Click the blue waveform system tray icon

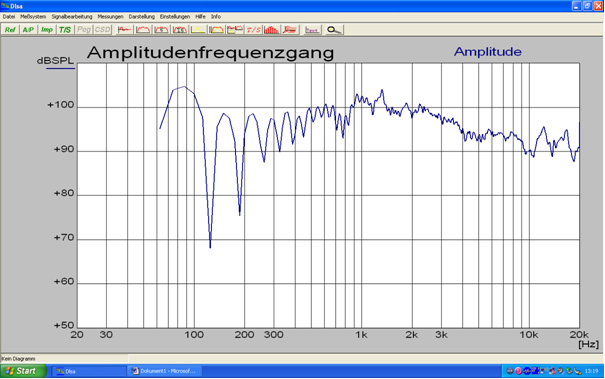(527, 371)
